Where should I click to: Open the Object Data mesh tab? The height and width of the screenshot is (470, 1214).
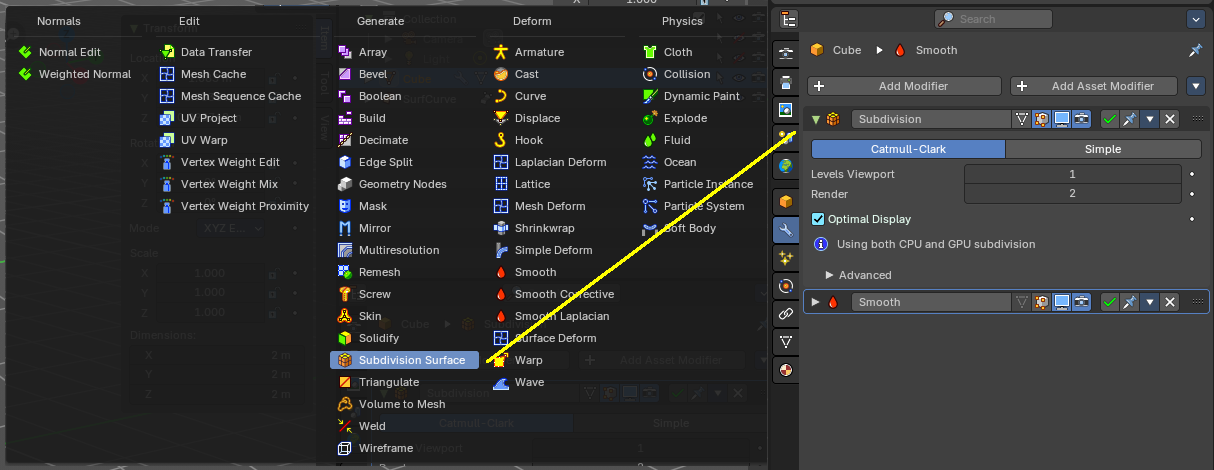tap(786, 341)
